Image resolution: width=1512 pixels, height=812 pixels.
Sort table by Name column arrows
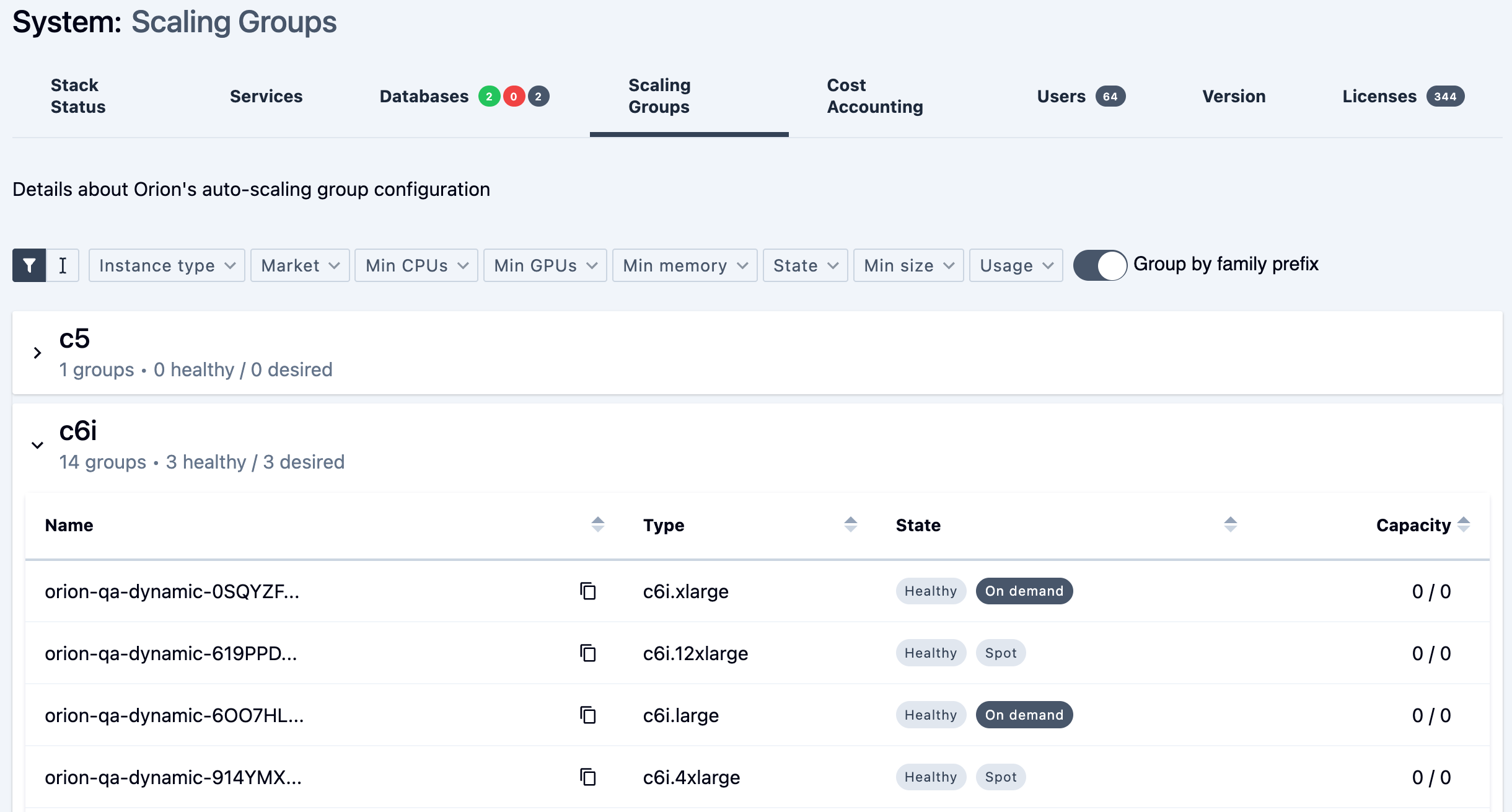tap(597, 524)
